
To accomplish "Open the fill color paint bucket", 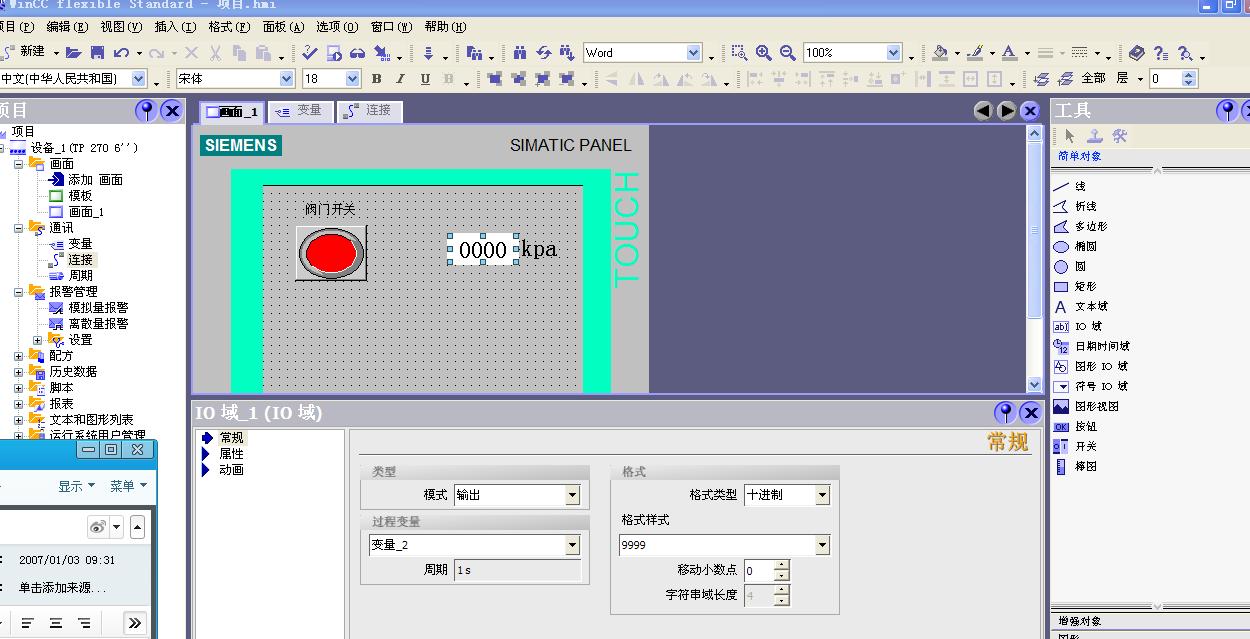I will (939, 52).
